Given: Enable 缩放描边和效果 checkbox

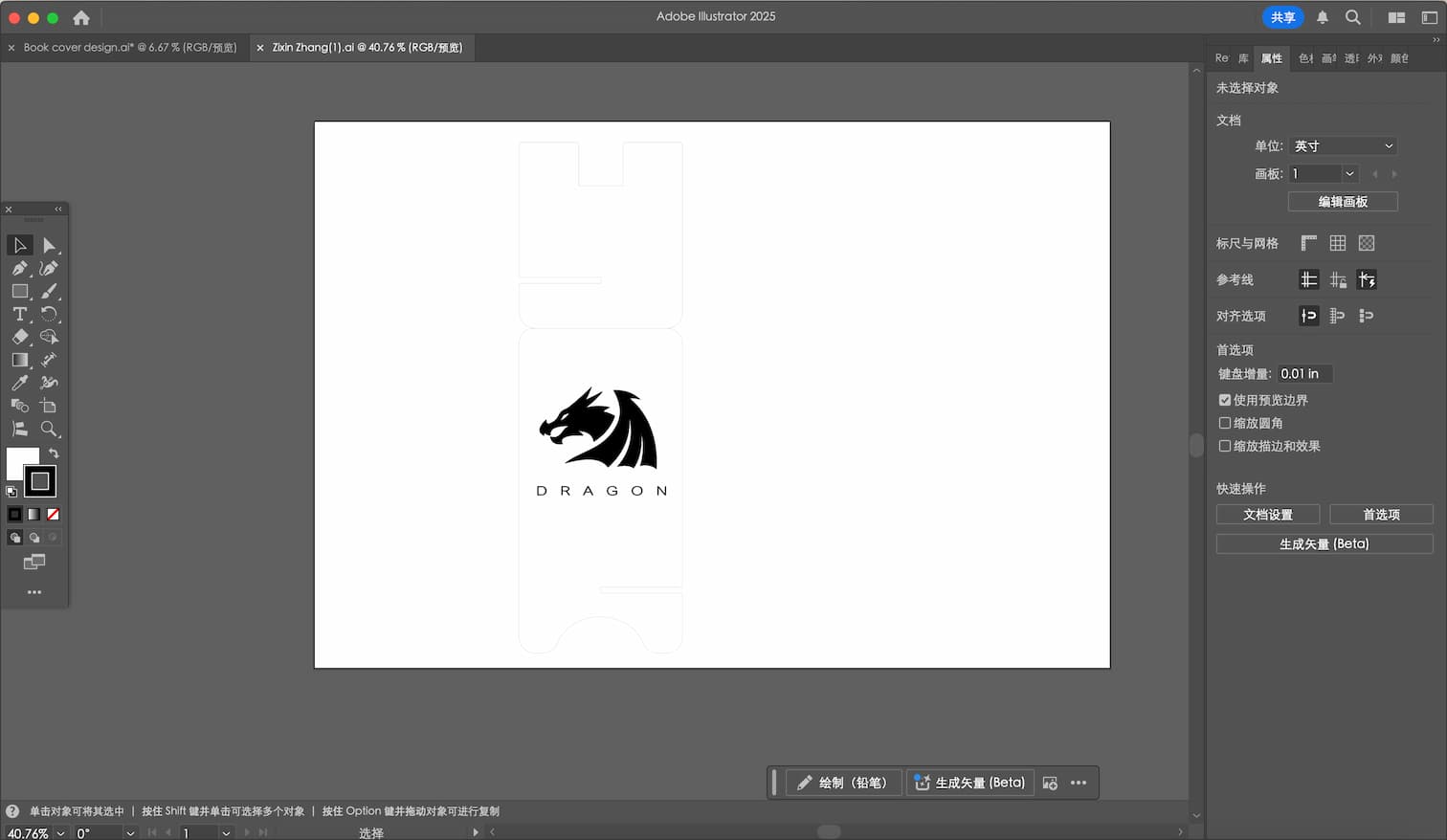Looking at the screenshot, I should pyautogui.click(x=1225, y=446).
